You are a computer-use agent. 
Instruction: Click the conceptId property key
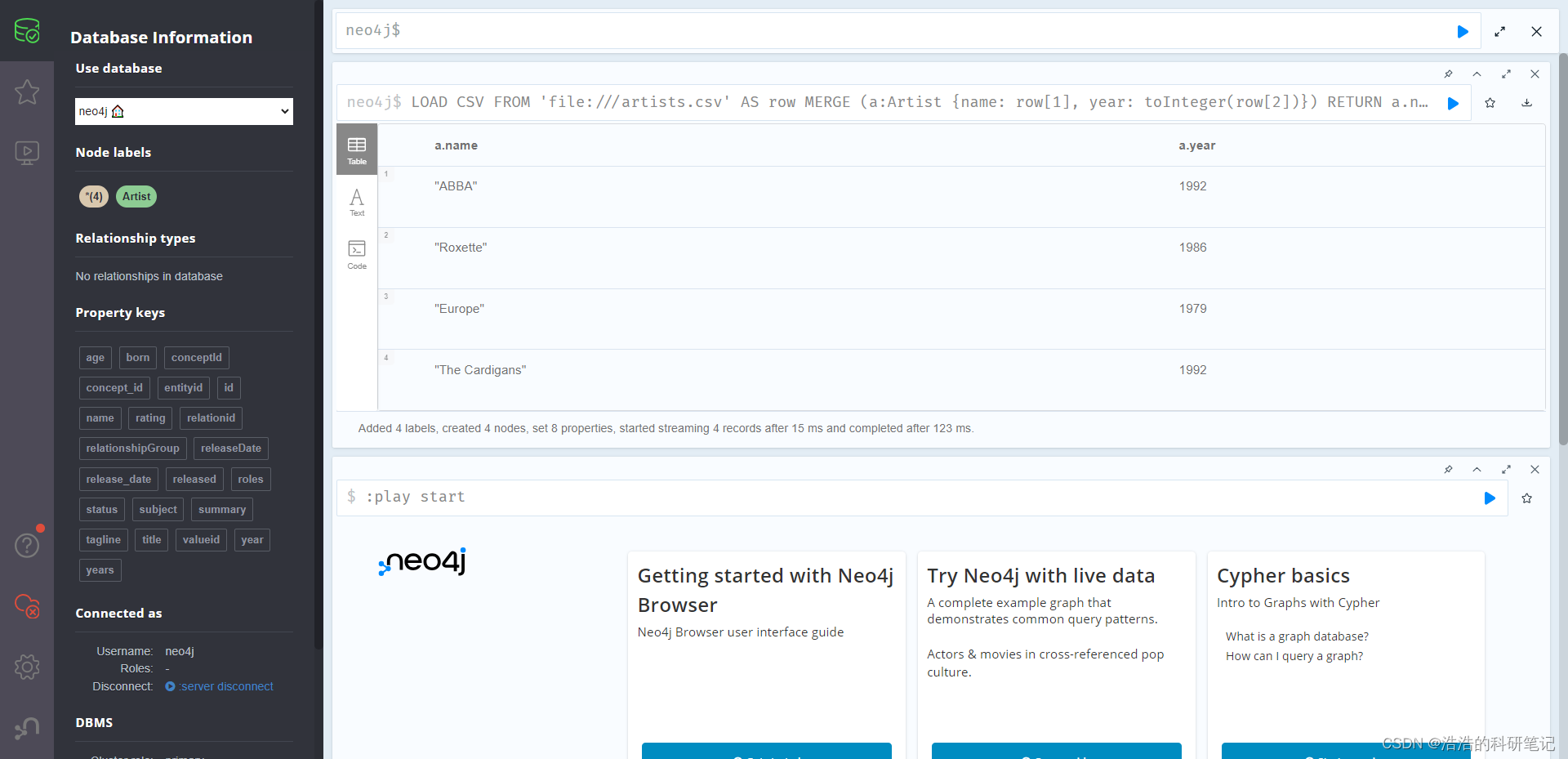(197, 358)
